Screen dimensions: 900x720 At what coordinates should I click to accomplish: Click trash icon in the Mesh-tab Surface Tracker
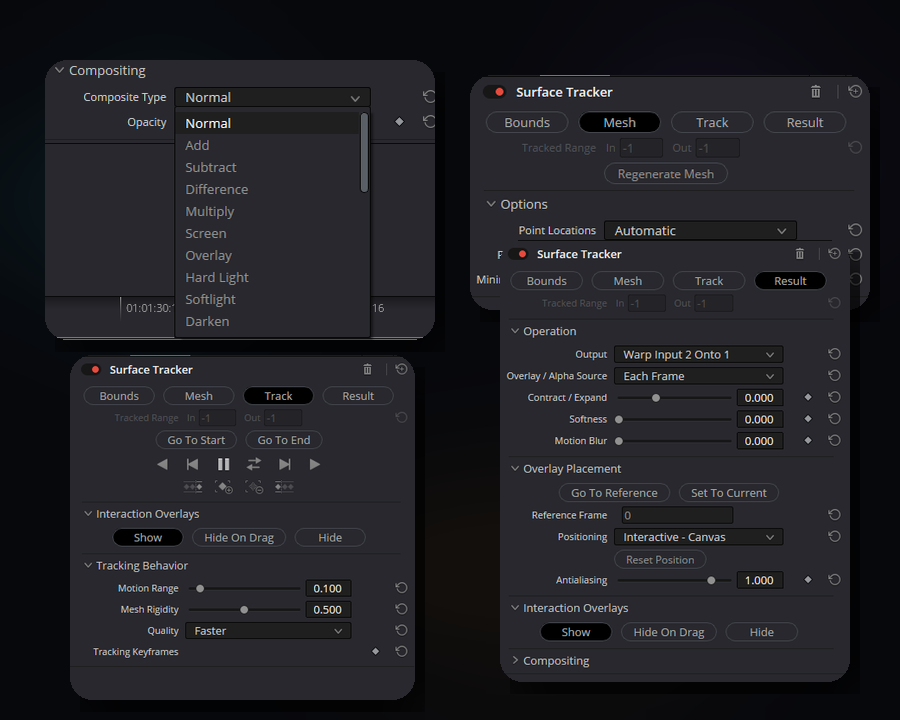click(x=816, y=92)
